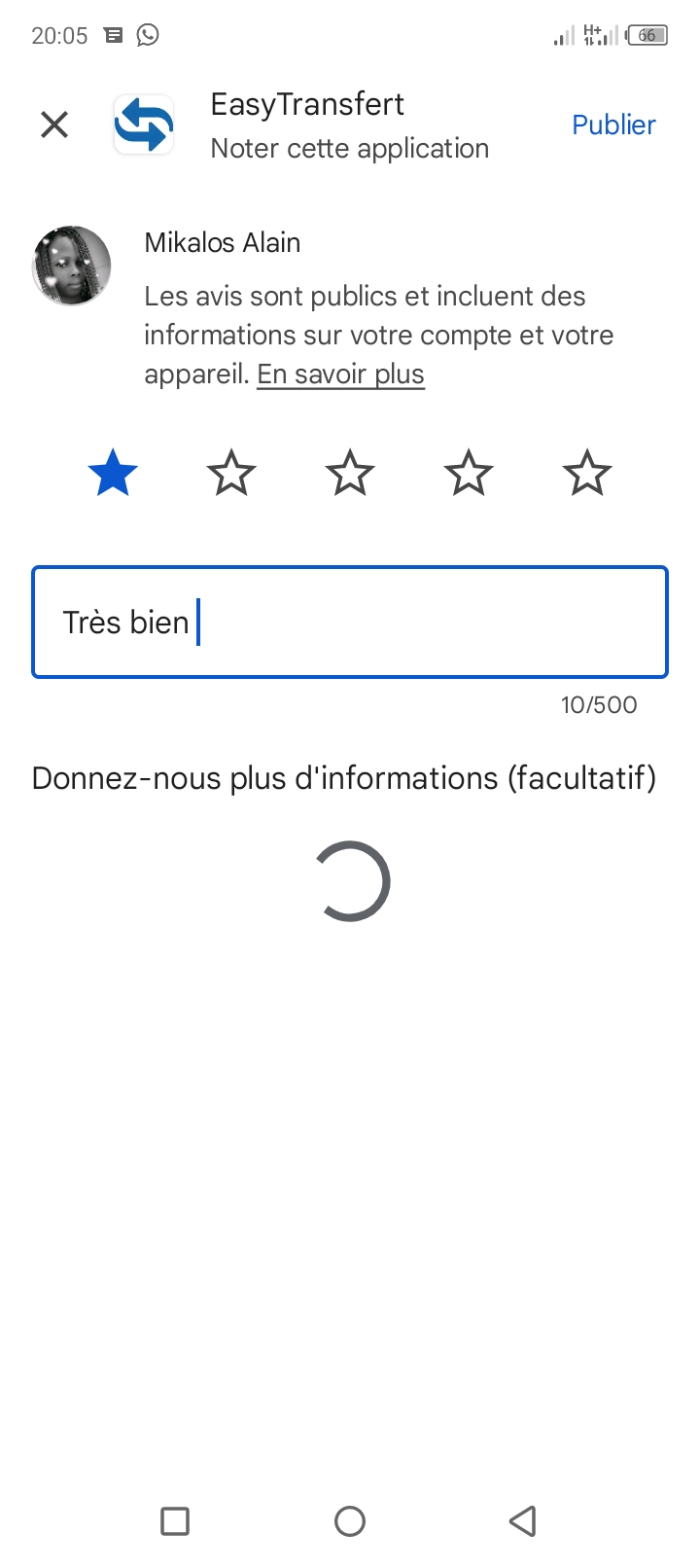Image resolution: width=700 pixels, height=1568 pixels.
Task: Tap the battery indicator in status bar
Action: point(647,36)
